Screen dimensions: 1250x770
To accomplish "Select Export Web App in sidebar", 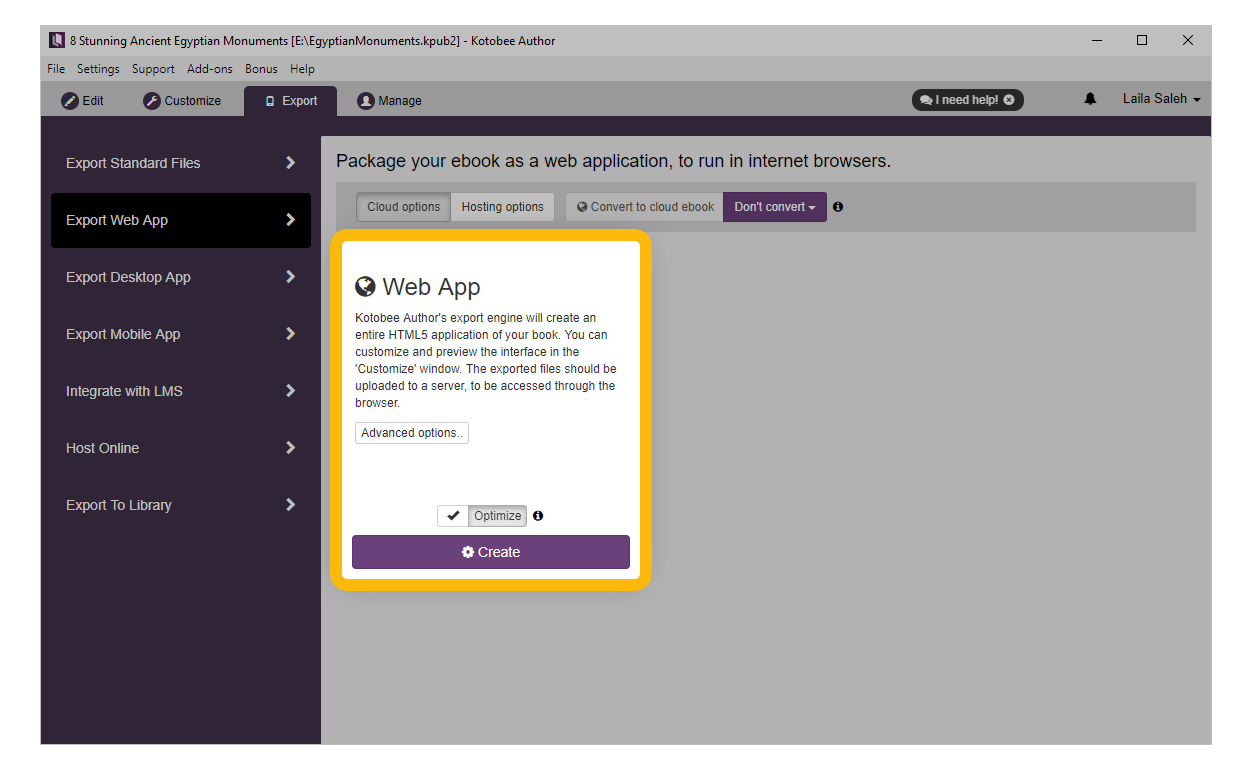I will [181, 220].
